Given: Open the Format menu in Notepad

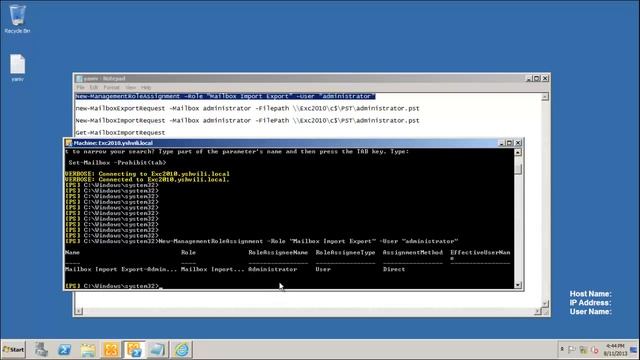Looking at the screenshot, I should 111,87.
